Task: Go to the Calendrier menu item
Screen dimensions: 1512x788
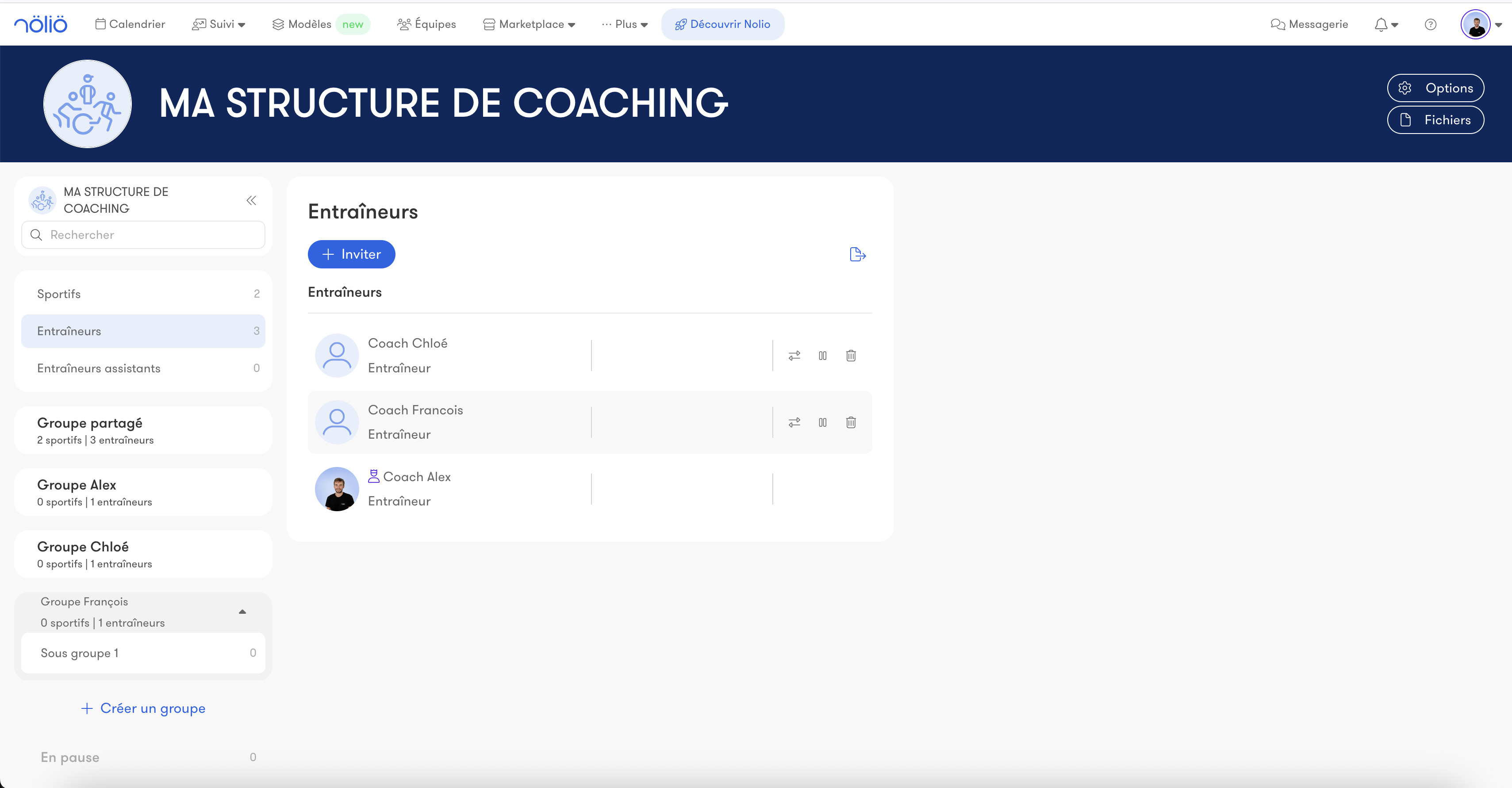Action: tap(130, 25)
